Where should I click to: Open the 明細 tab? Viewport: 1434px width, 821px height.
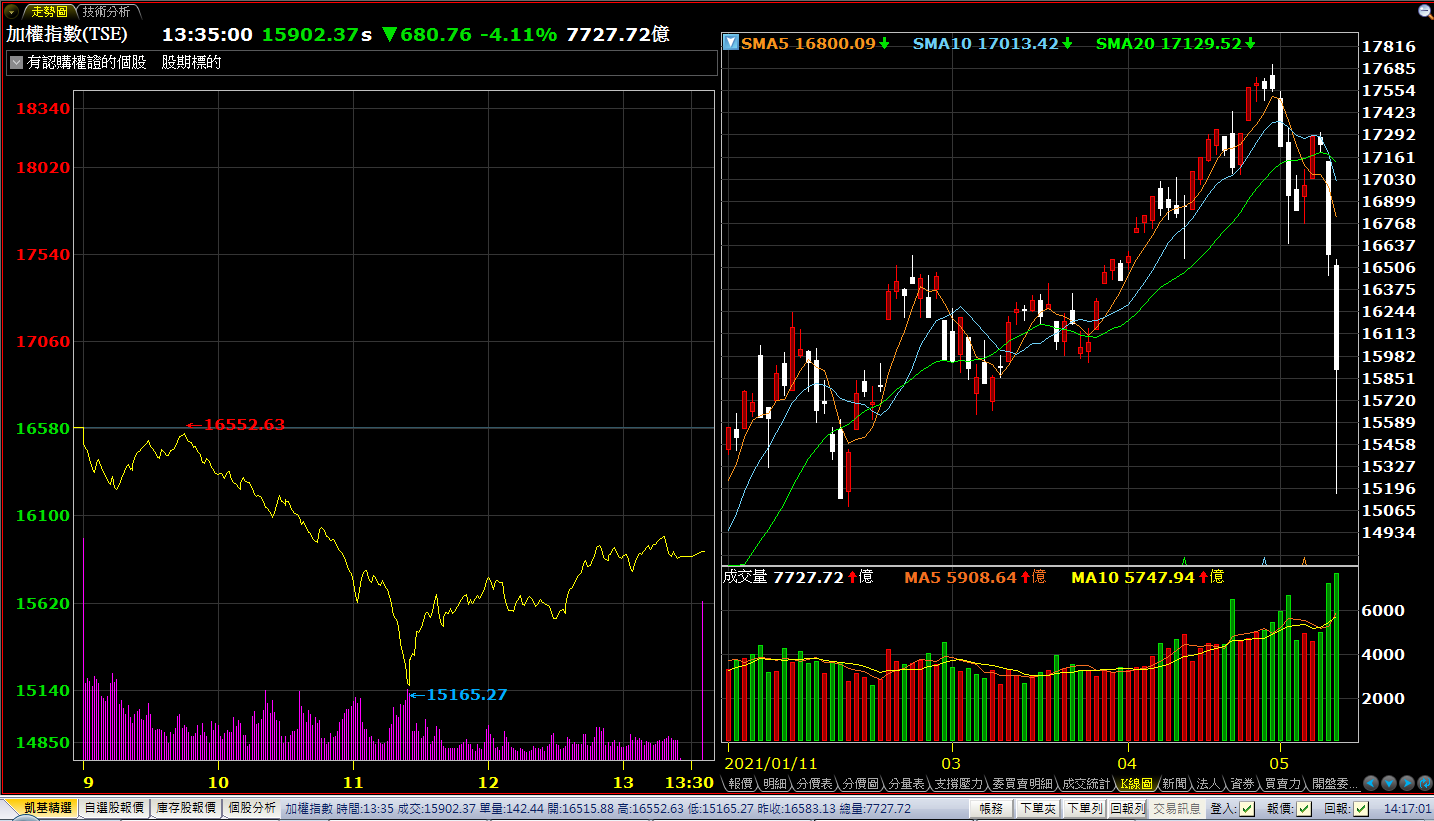[775, 784]
